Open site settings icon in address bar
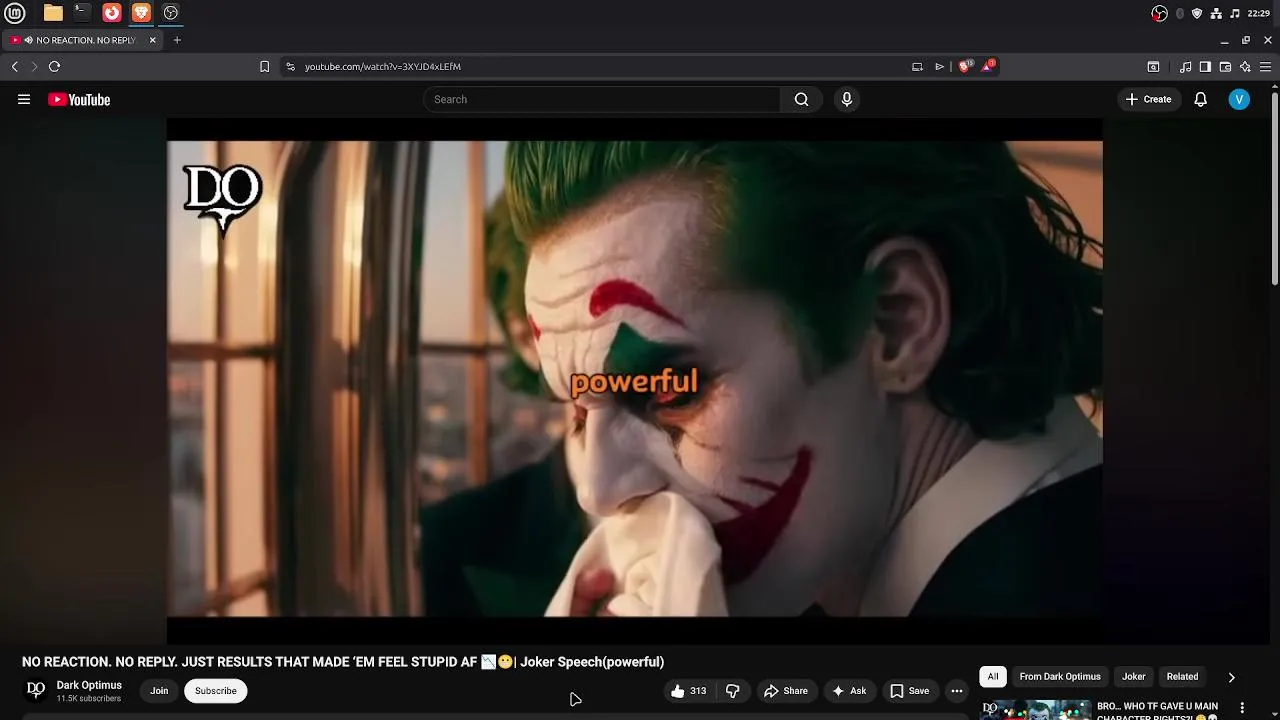This screenshot has width=1280, height=720. (290, 67)
